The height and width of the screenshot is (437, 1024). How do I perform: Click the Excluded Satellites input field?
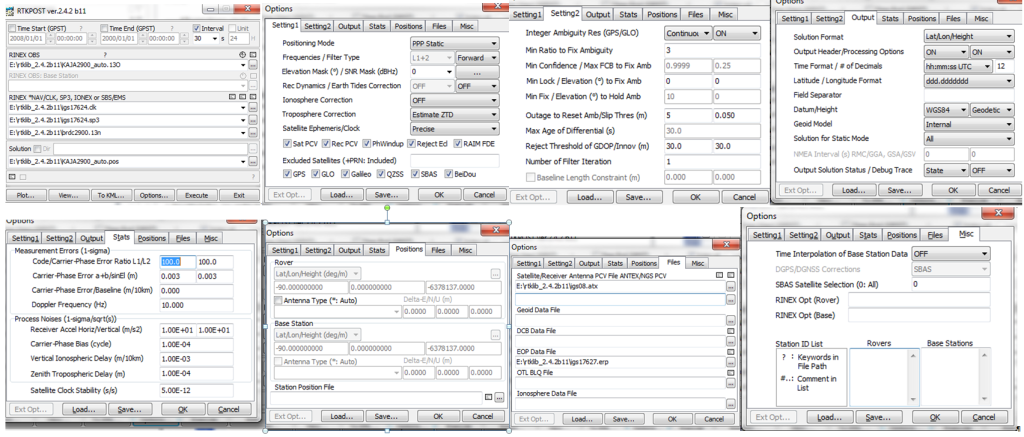click(455, 160)
